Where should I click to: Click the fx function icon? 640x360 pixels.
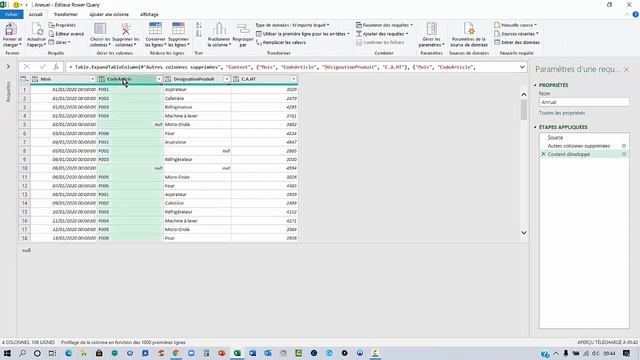(56, 67)
